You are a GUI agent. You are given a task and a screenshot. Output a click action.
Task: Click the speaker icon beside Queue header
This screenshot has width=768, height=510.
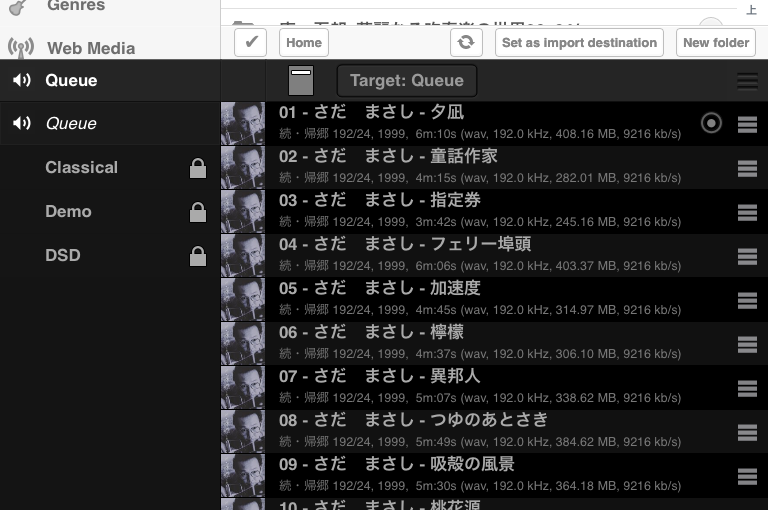click(22, 80)
